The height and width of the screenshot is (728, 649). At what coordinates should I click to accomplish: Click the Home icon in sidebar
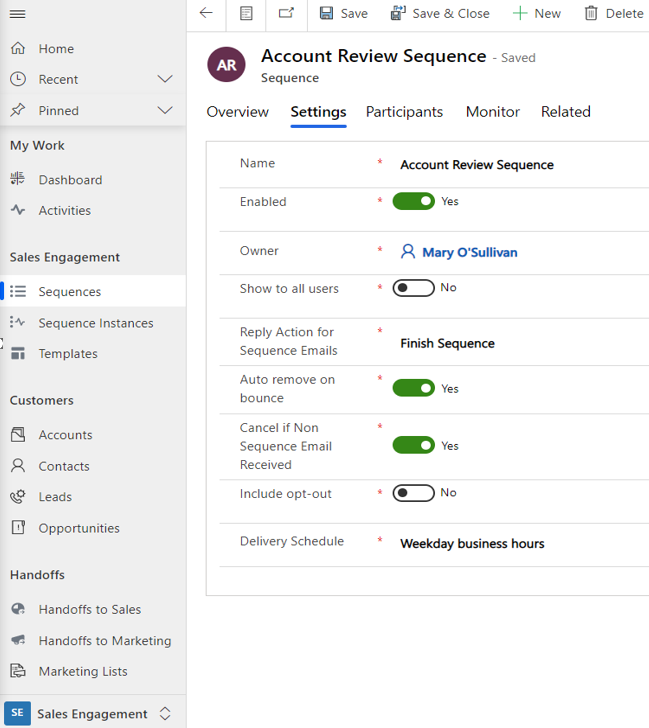(18, 48)
